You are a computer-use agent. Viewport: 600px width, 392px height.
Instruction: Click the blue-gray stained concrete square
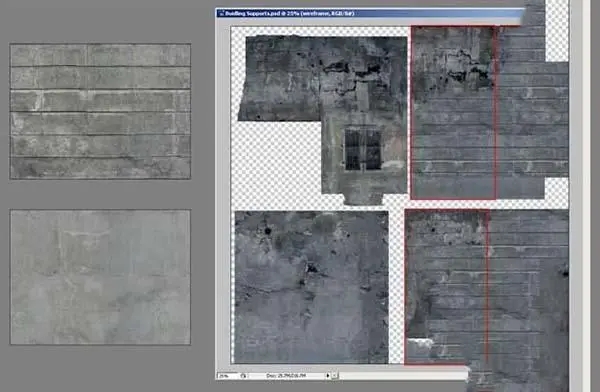(311, 287)
